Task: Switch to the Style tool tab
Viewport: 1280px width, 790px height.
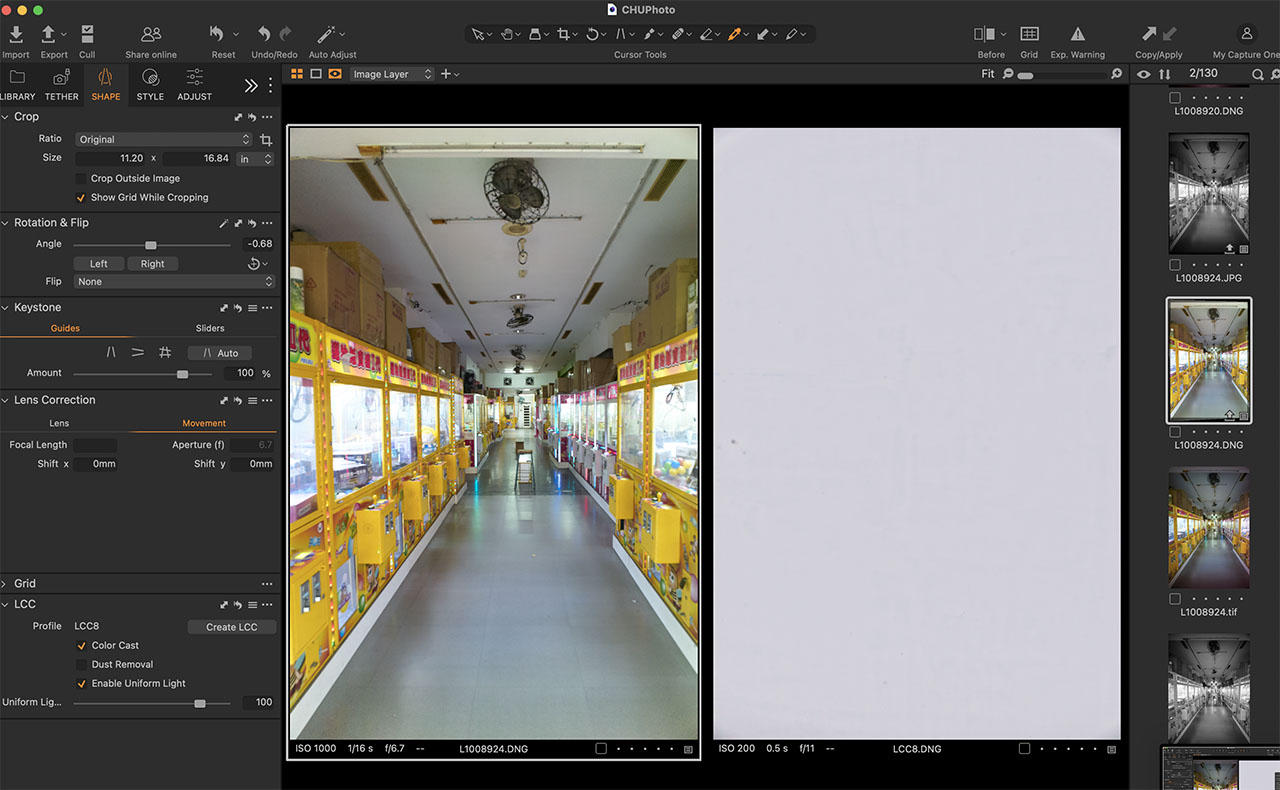Action: 150,83
